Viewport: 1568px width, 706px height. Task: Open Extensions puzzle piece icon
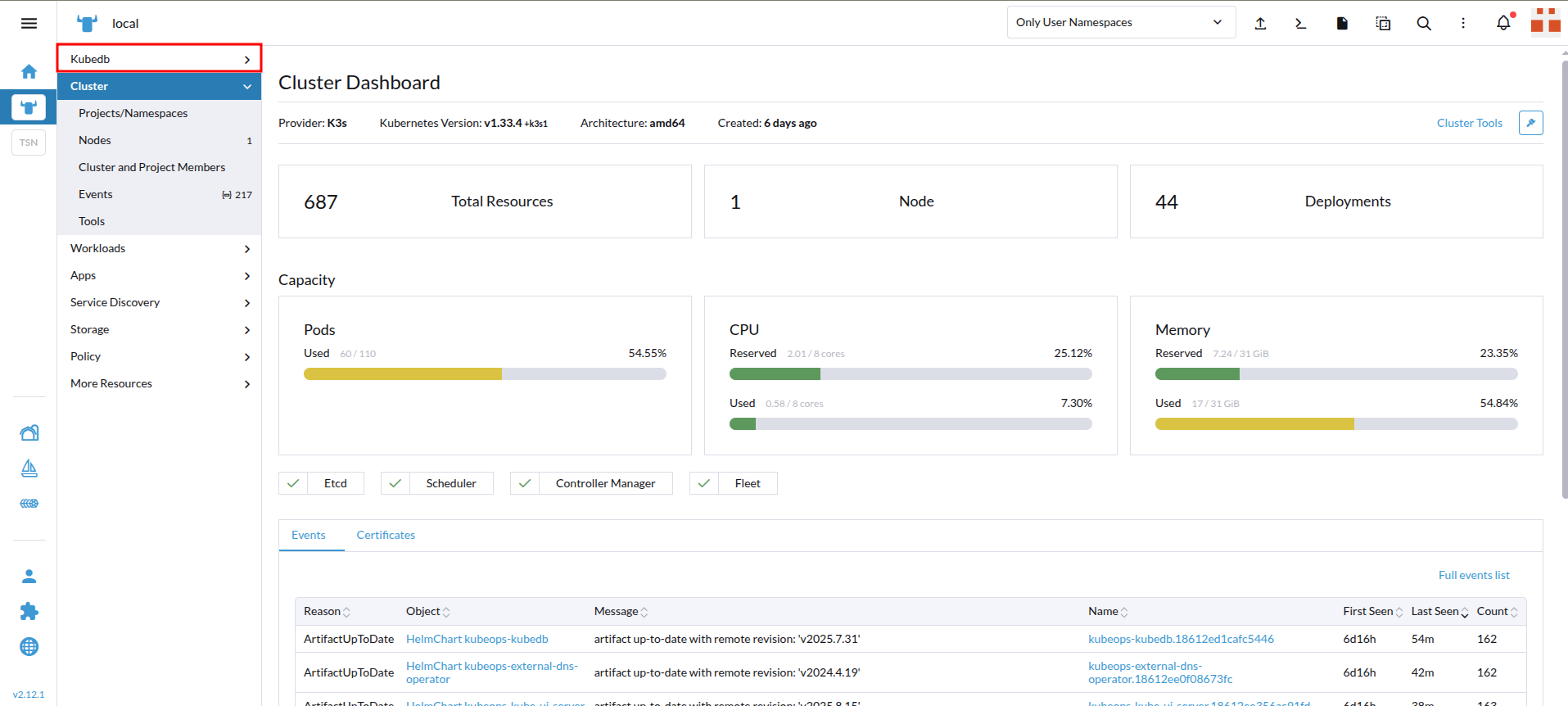(29, 612)
